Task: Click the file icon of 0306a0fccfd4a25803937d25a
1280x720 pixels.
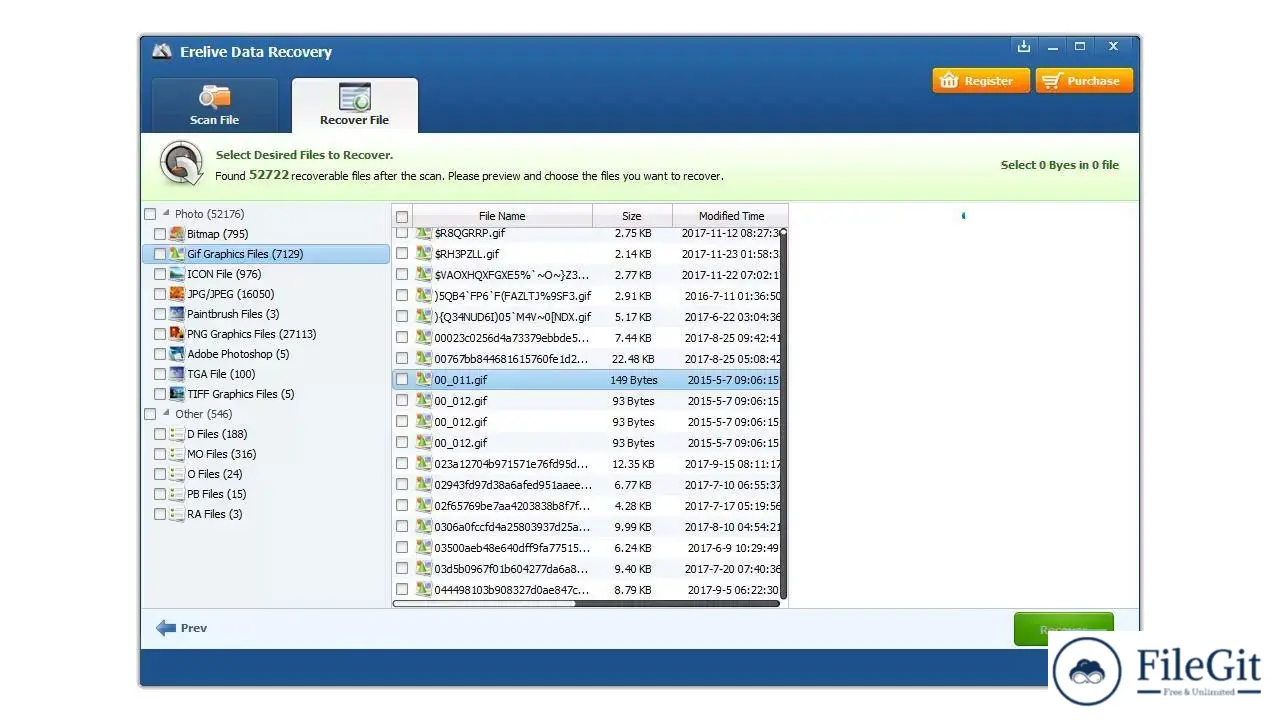Action: point(424,527)
